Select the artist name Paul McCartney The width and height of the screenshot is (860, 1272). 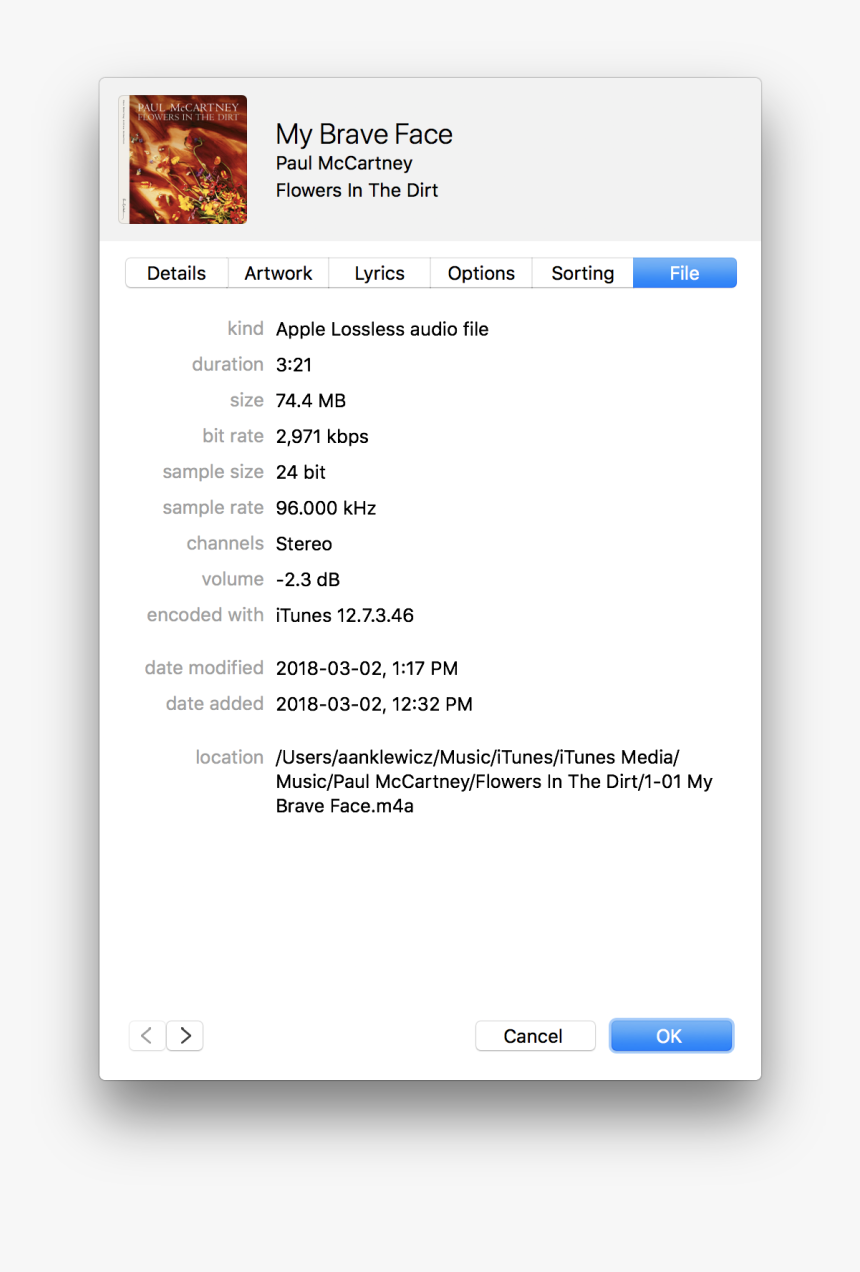344,163
